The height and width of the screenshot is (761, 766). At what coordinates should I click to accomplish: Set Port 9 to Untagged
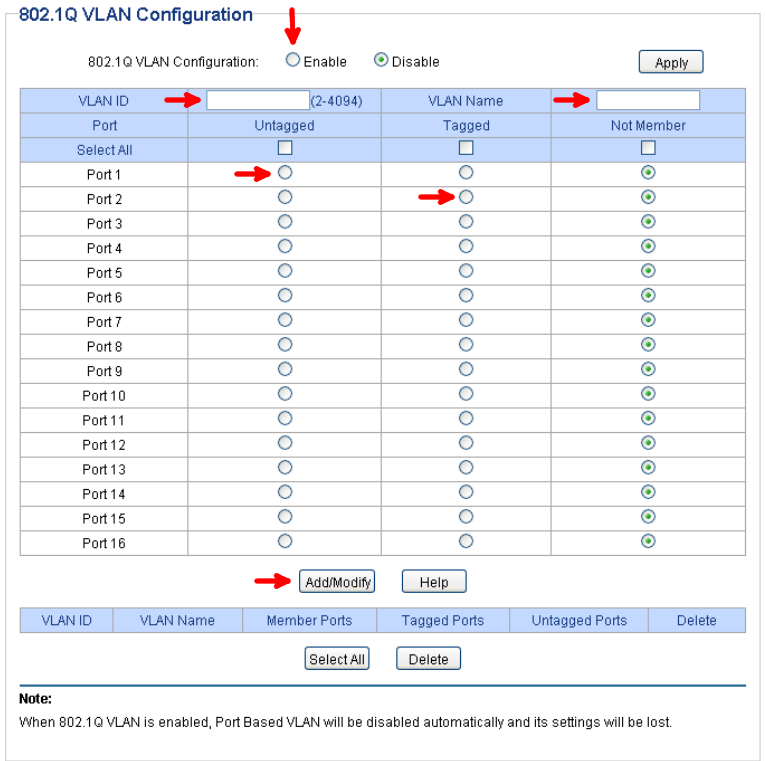285,369
